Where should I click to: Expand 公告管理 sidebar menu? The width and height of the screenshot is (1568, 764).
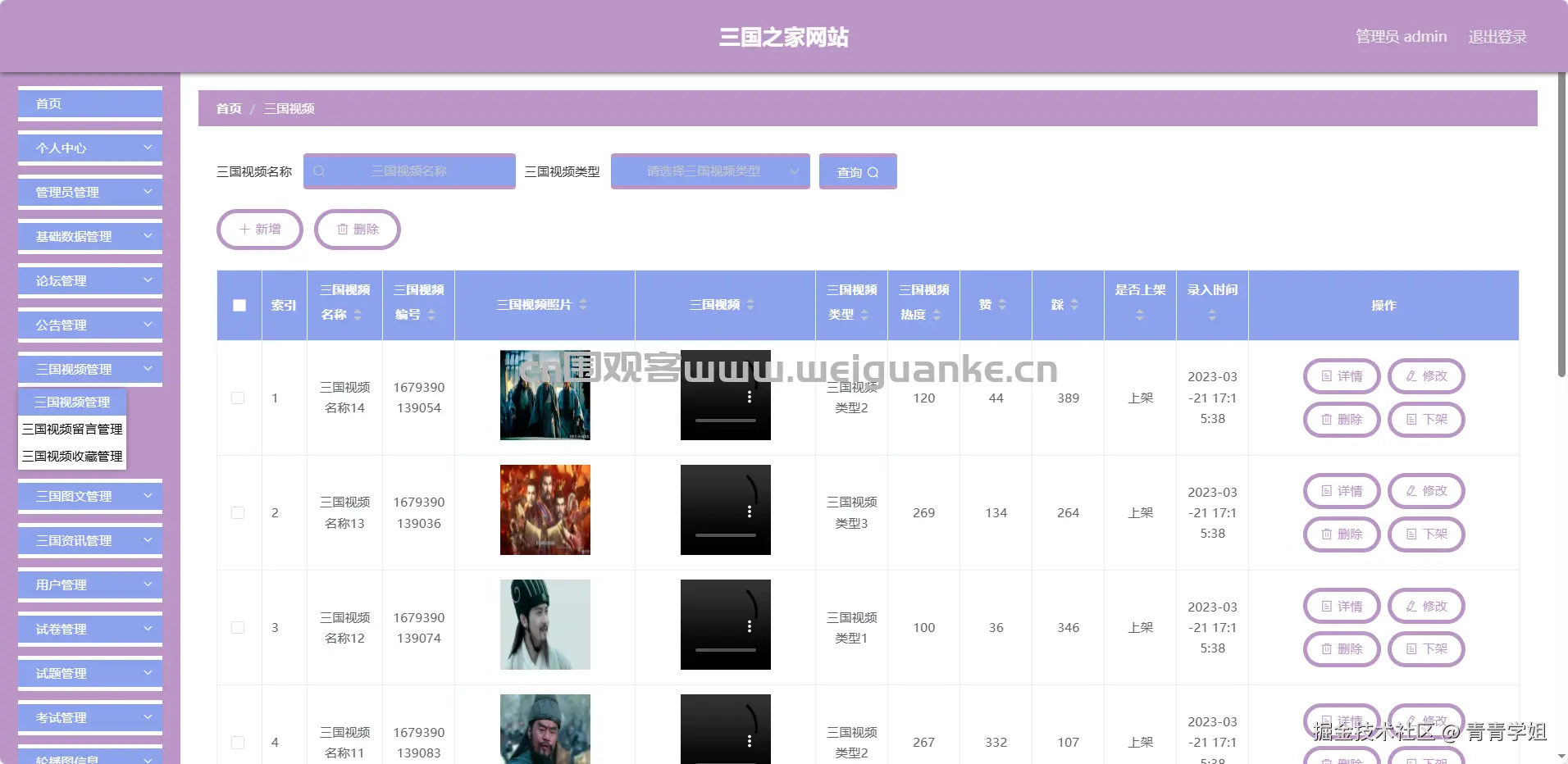pyautogui.click(x=90, y=325)
